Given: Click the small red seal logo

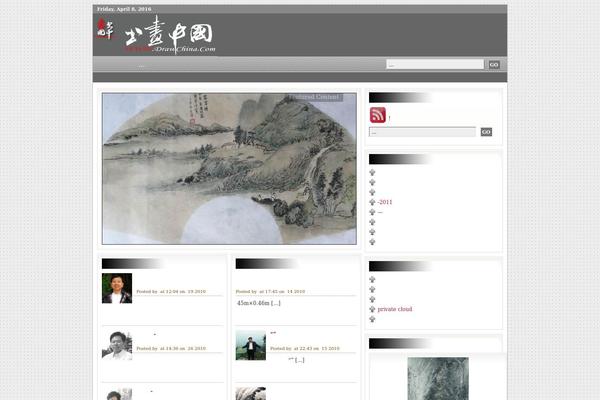Looking at the screenshot, I should (x=105, y=29).
